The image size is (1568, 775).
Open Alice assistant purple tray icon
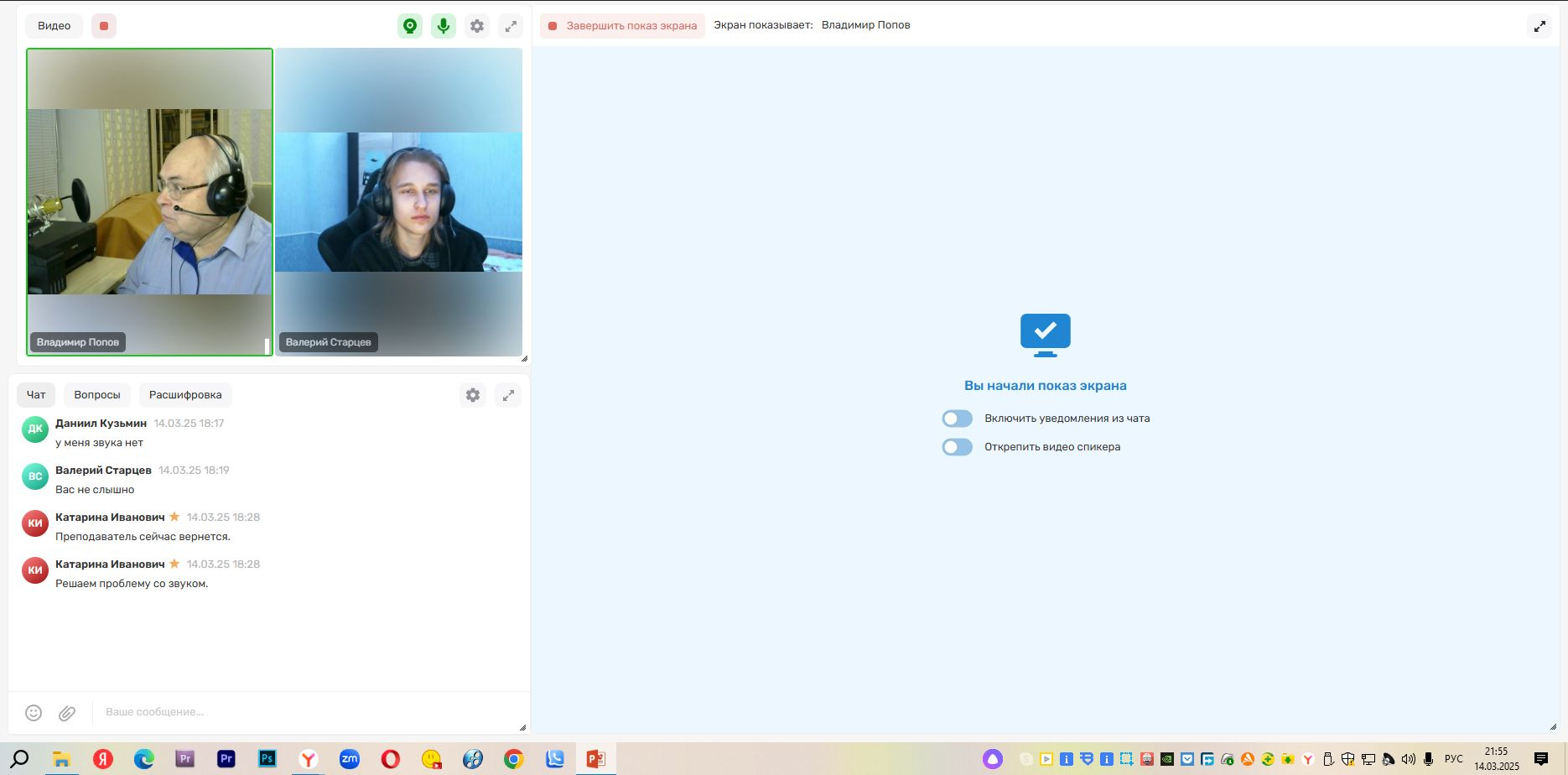[993, 759]
